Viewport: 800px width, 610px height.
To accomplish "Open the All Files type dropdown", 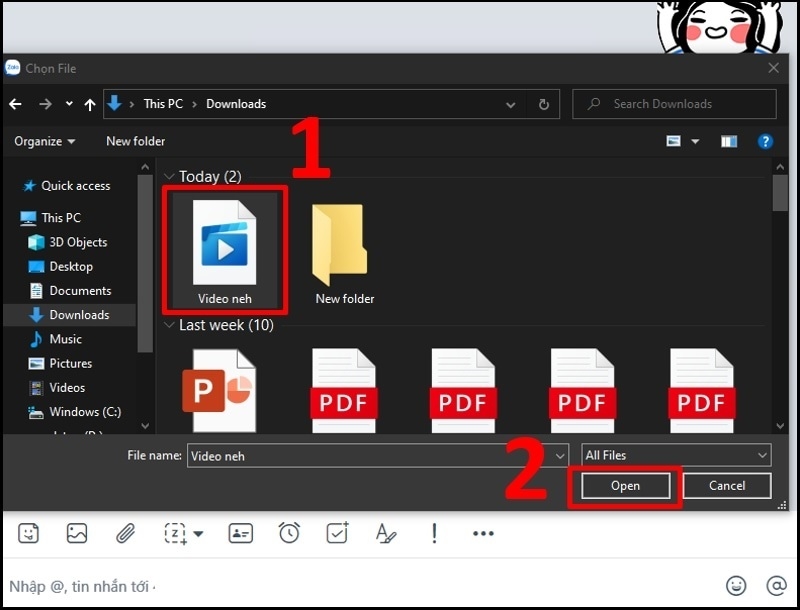I will [677, 455].
